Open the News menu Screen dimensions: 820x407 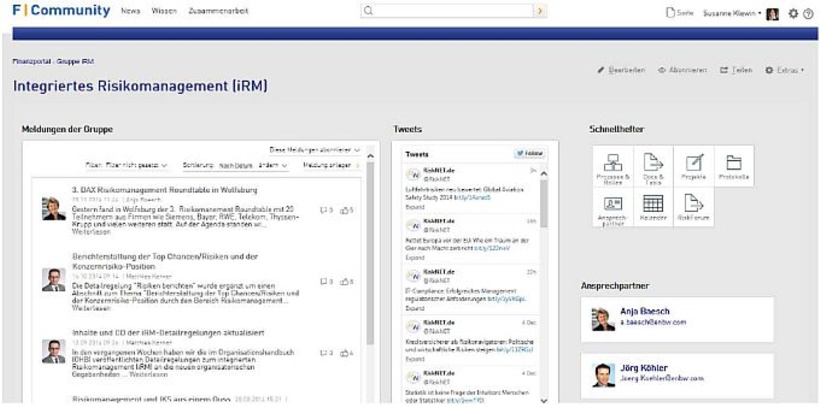(130, 11)
